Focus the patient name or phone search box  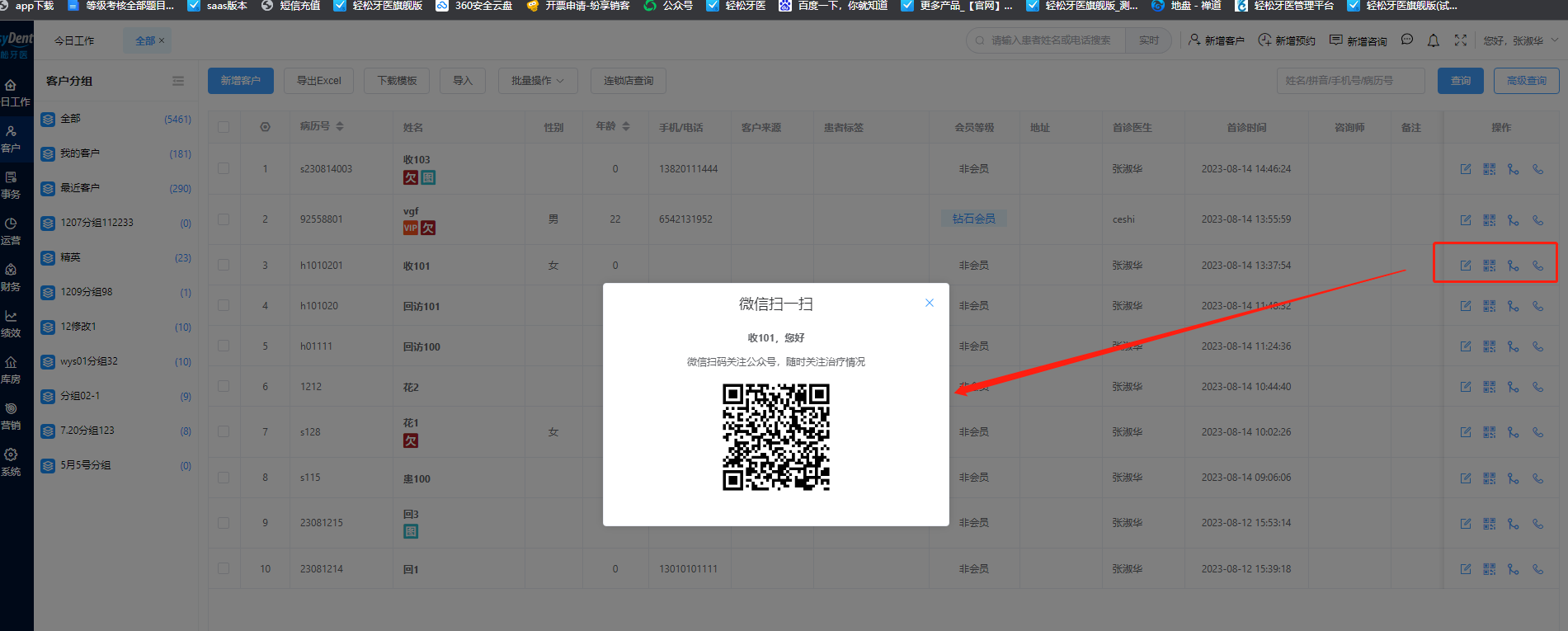[x=1046, y=40]
